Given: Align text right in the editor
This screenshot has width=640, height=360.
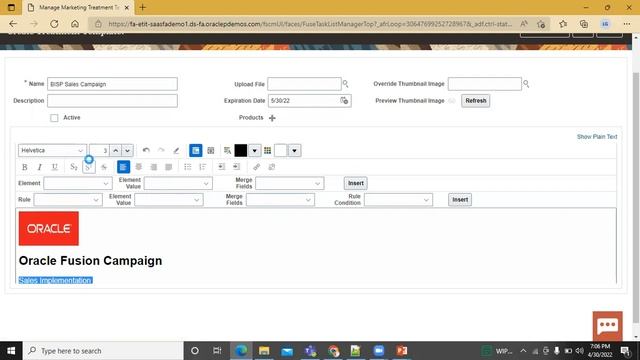Looking at the screenshot, I should (x=153, y=167).
